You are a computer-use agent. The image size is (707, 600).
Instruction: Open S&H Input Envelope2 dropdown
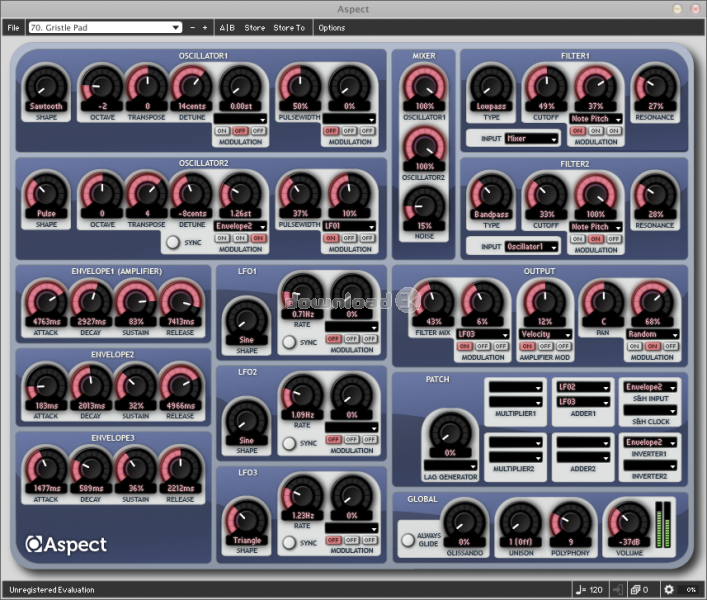tap(651, 387)
